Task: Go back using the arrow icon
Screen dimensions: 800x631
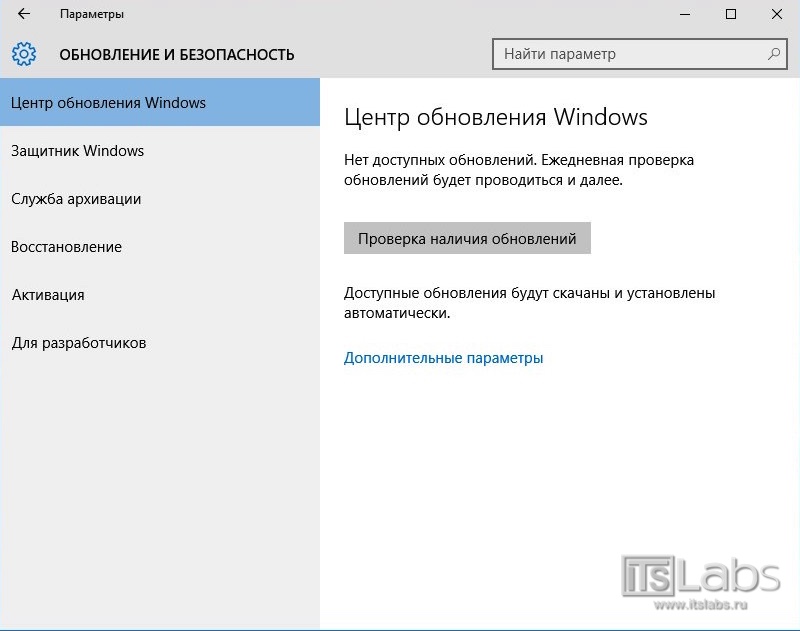Action: pos(24,14)
